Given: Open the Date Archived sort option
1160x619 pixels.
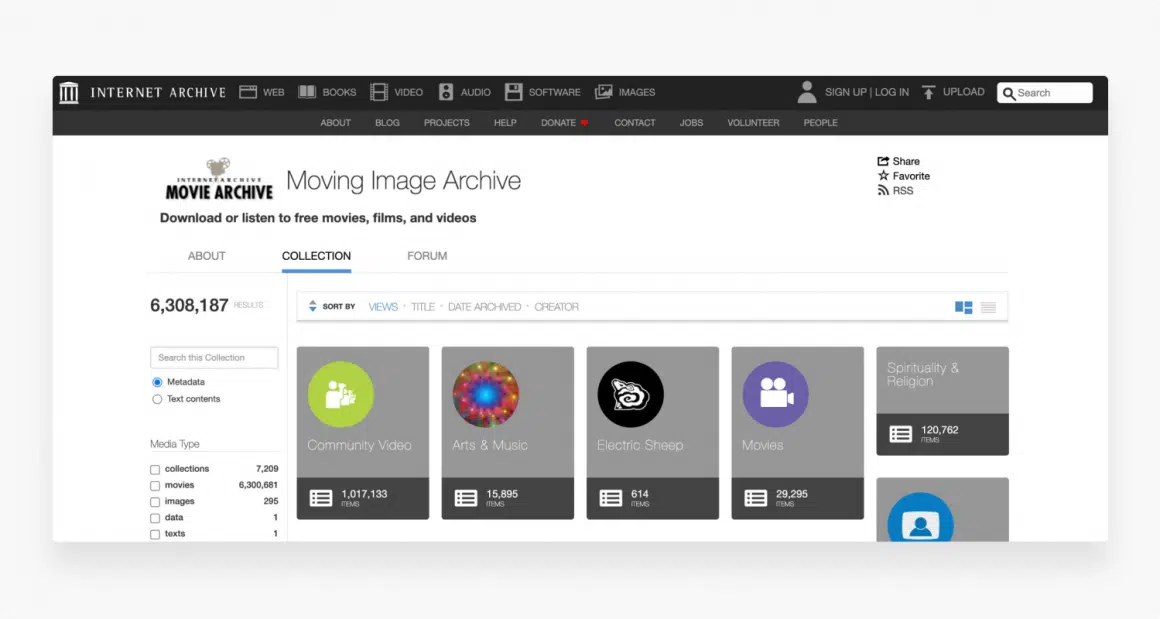Looking at the screenshot, I should (484, 307).
